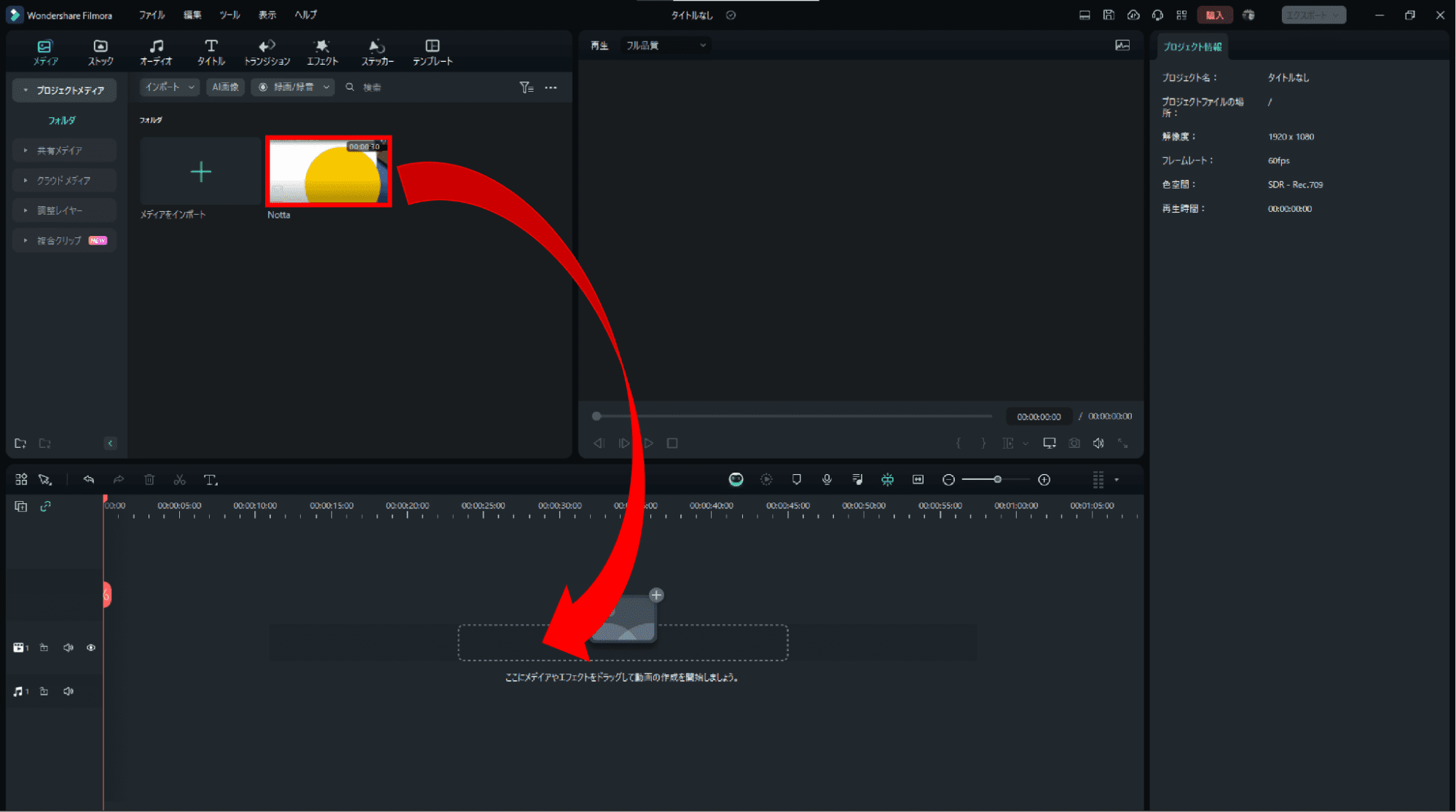Take a snapshot with camera icon
The height and width of the screenshot is (812, 1456).
click(1074, 444)
